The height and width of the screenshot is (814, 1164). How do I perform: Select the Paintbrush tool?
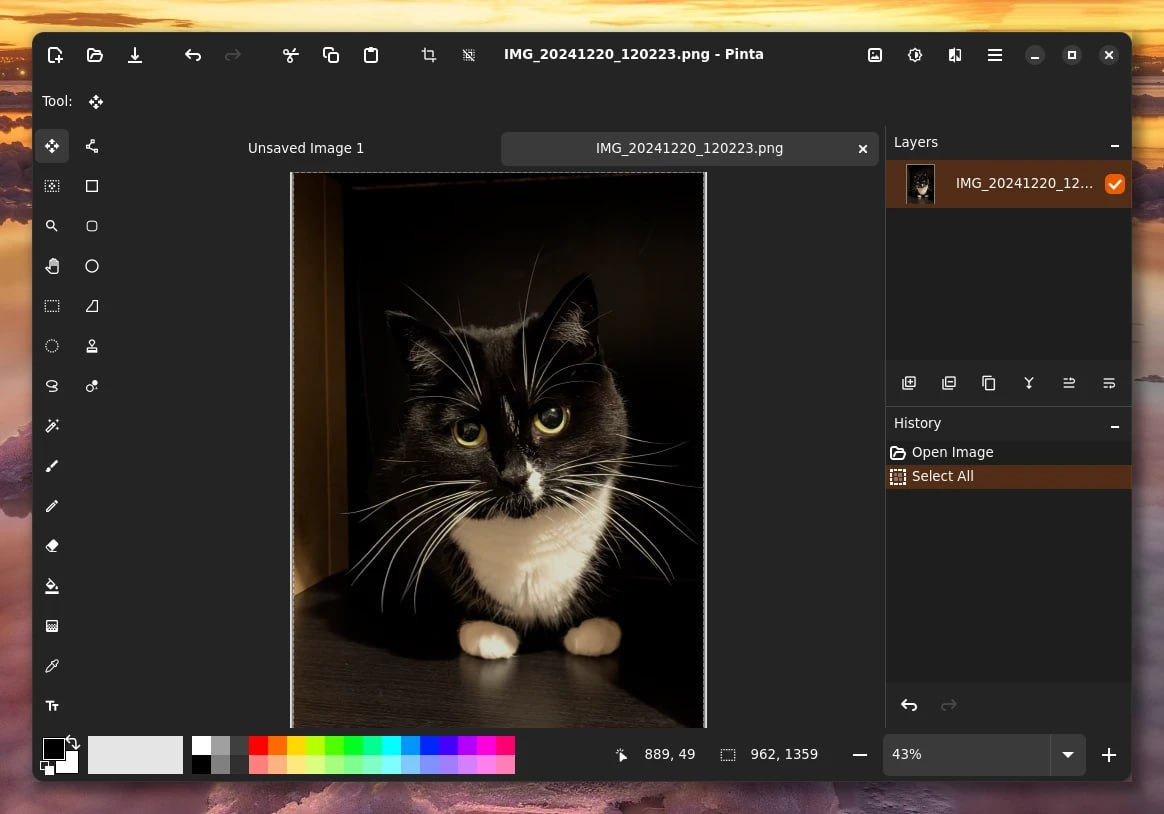52,466
